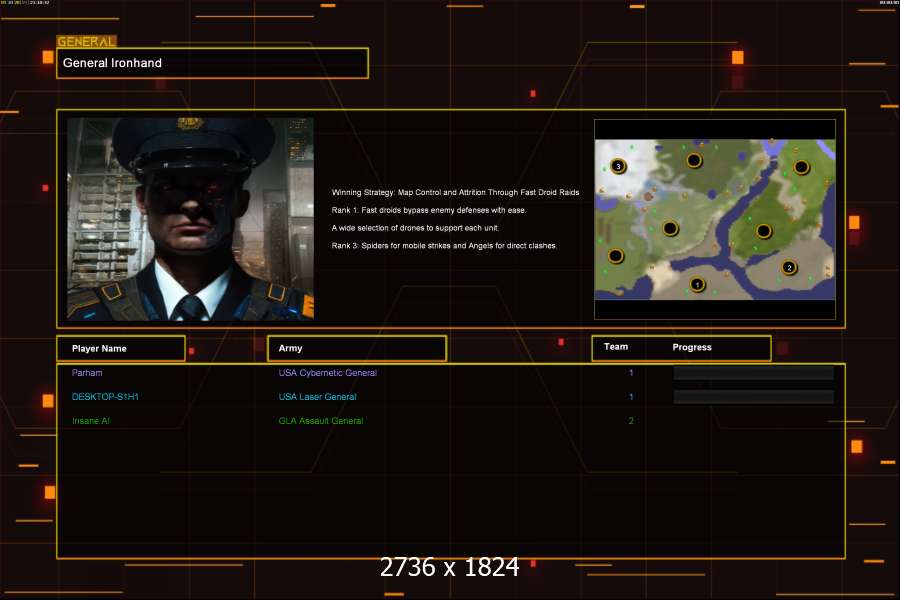Click the Player Name column header
The width and height of the screenshot is (900, 600).
tap(121, 349)
